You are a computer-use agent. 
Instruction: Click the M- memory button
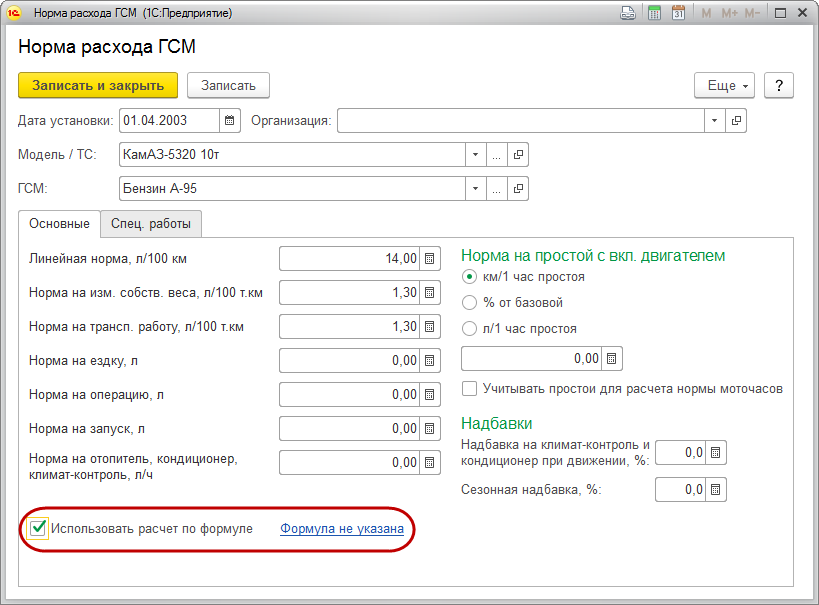tap(752, 14)
